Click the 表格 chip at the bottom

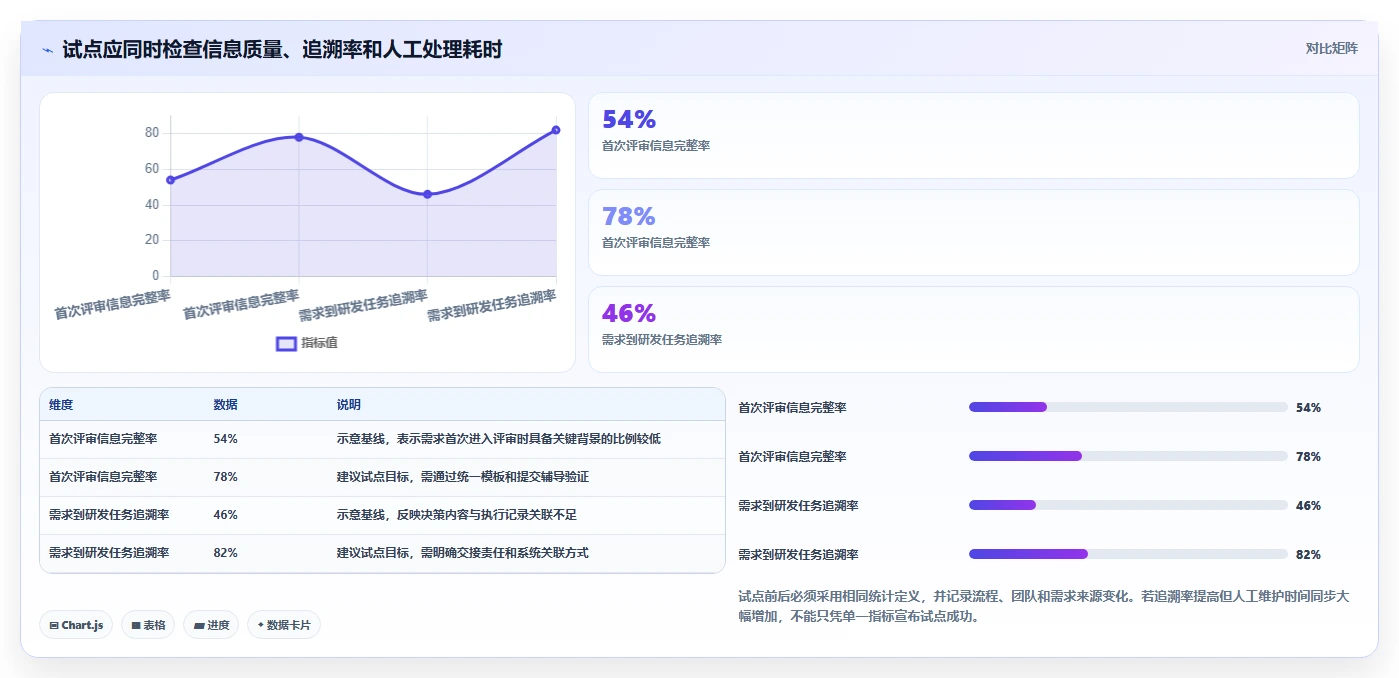(148, 625)
